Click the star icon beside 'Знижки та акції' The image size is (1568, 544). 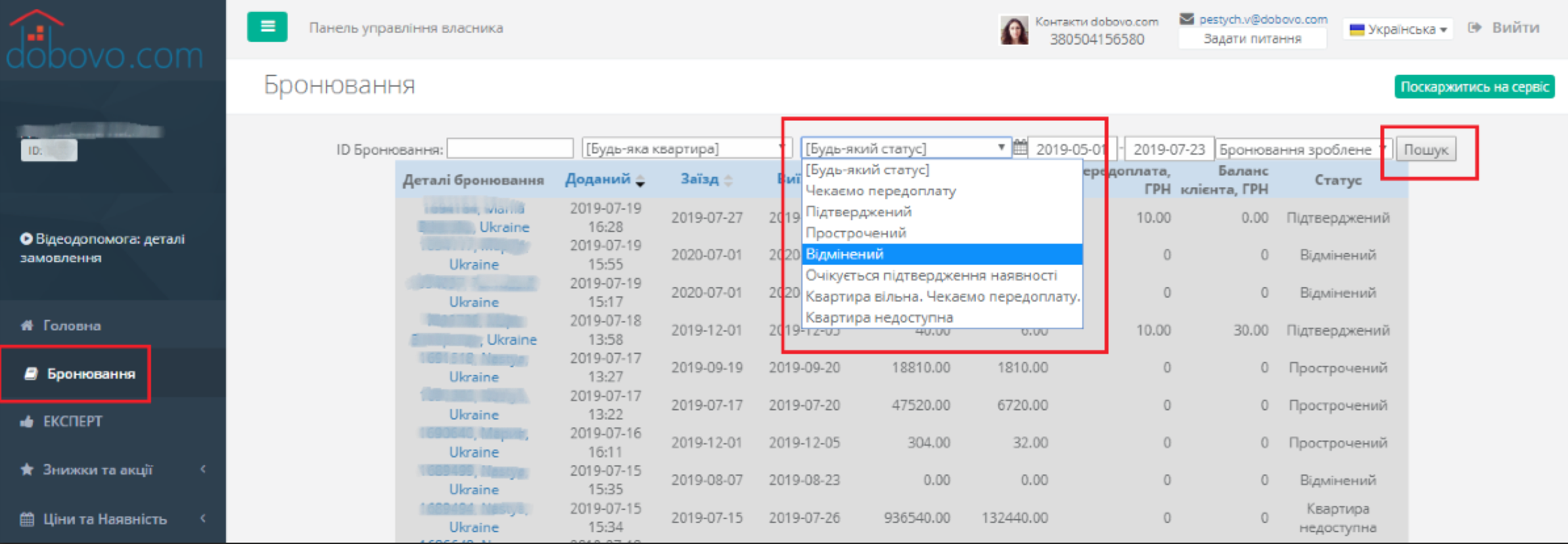point(27,469)
